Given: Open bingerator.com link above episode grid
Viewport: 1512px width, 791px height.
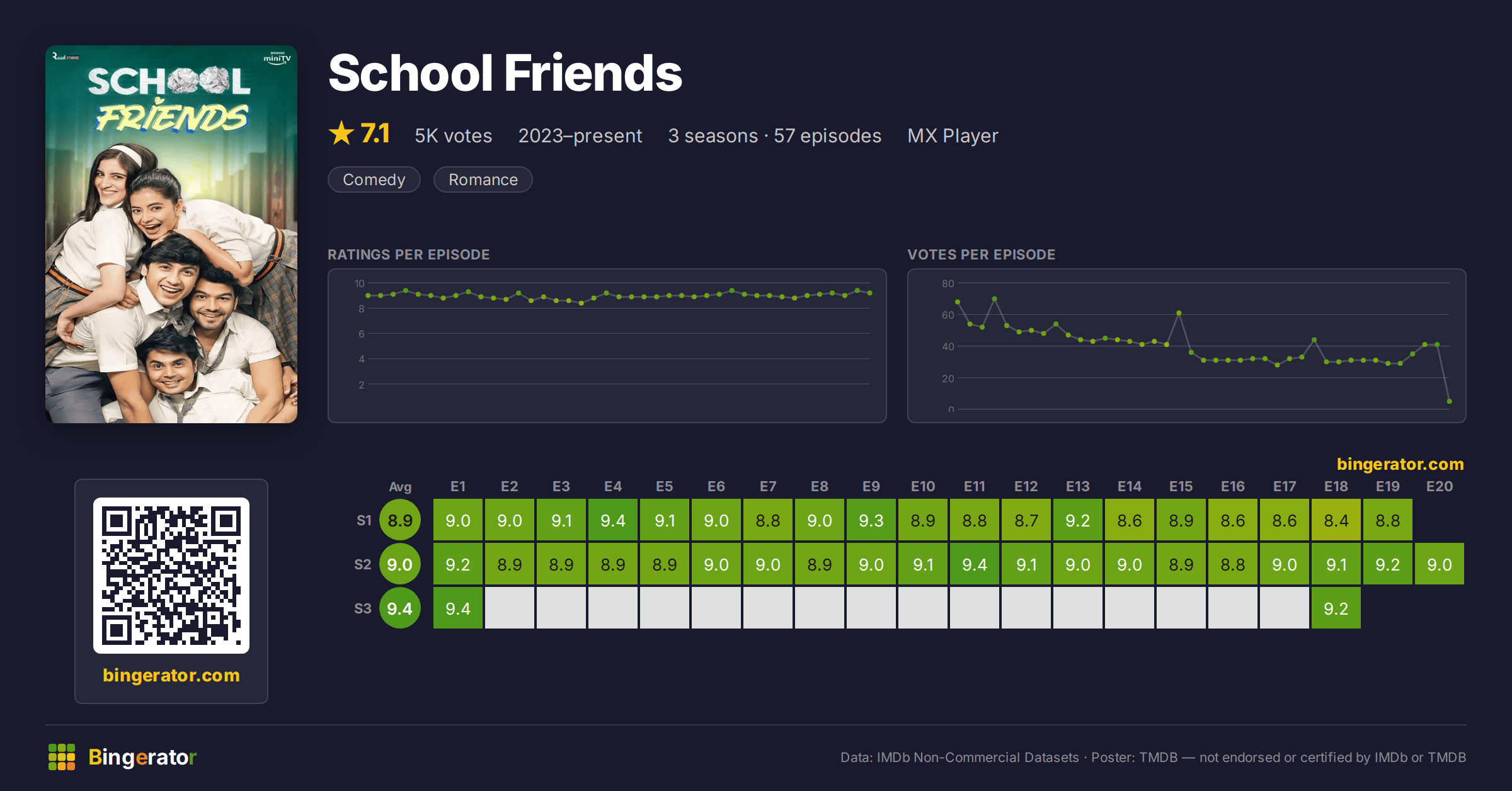Looking at the screenshot, I should [x=1400, y=464].
